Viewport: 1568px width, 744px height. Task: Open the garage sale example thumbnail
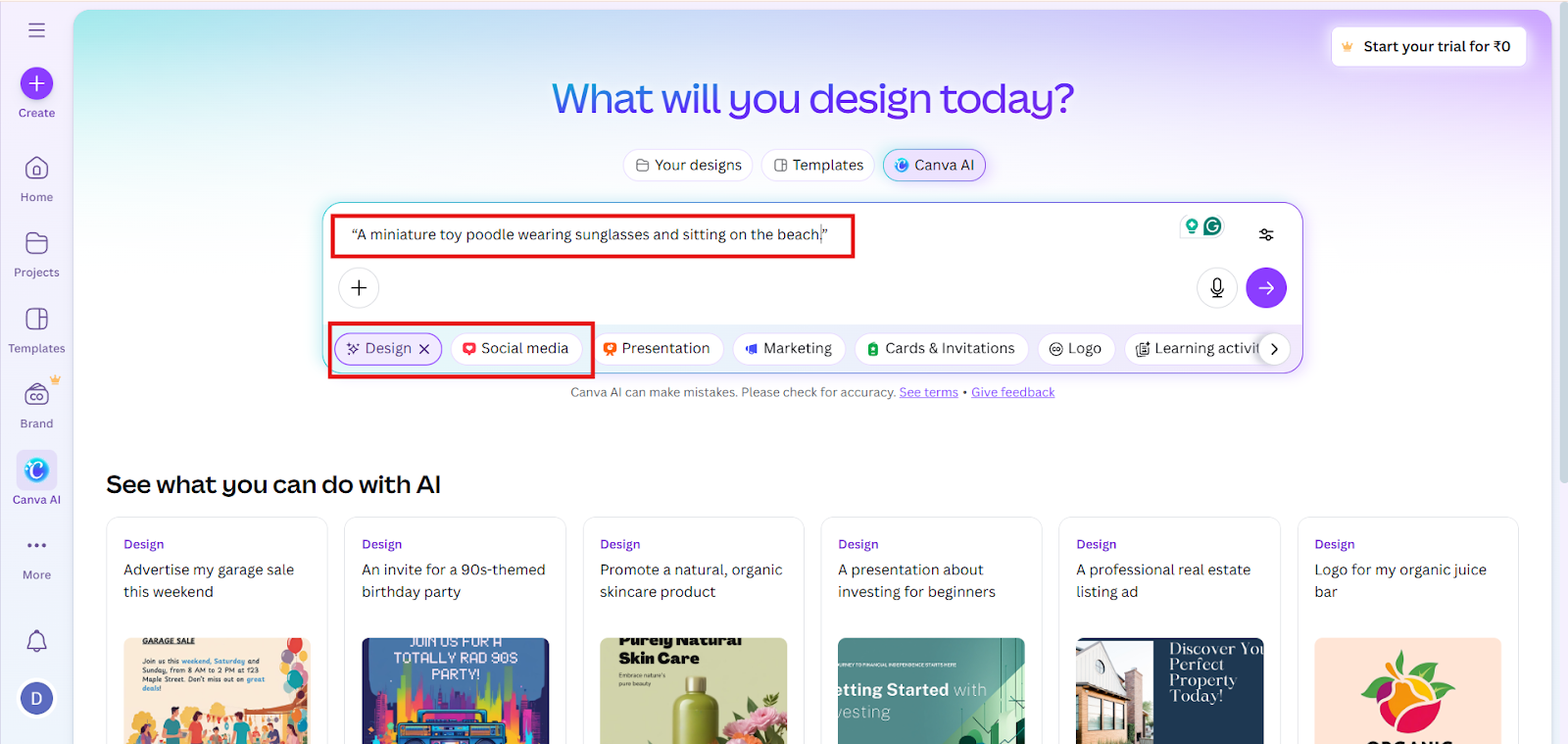tap(217, 690)
